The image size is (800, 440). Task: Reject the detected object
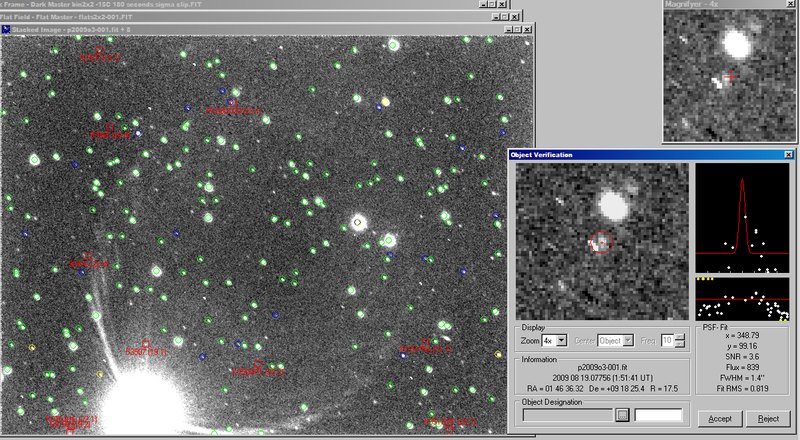coord(768,419)
